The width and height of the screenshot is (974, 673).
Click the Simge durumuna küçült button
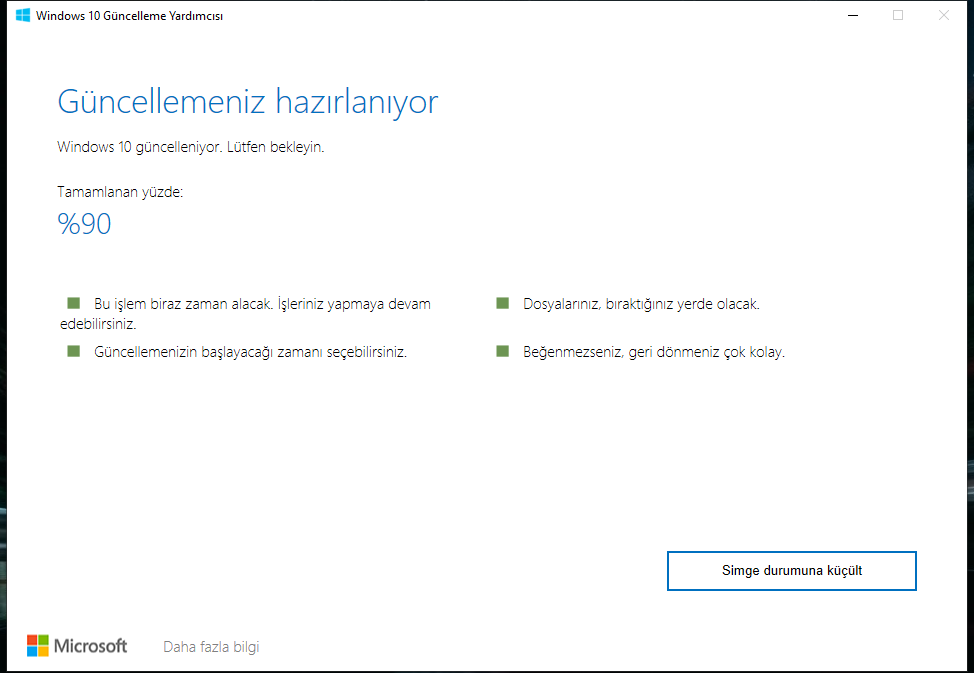pyautogui.click(x=791, y=570)
